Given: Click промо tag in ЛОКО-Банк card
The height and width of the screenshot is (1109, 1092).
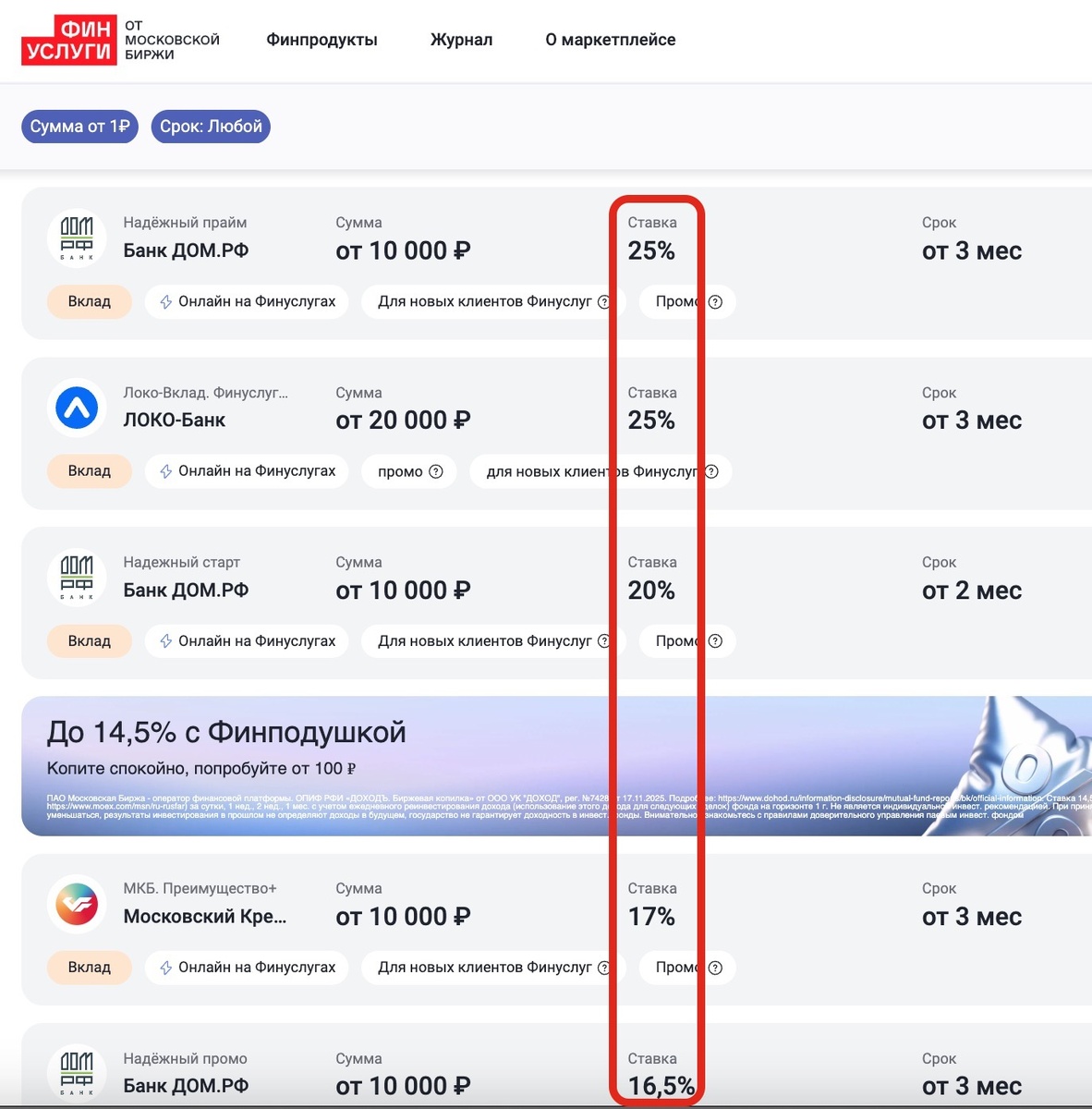Looking at the screenshot, I should pos(409,471).
